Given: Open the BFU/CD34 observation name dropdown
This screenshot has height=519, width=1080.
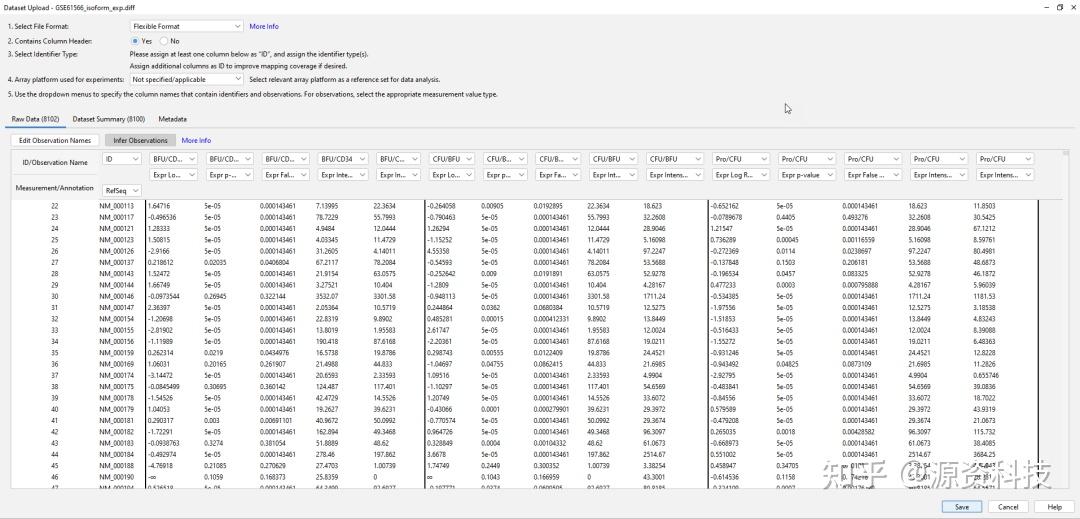Looking at the screenshot, I should pos(344,159).
